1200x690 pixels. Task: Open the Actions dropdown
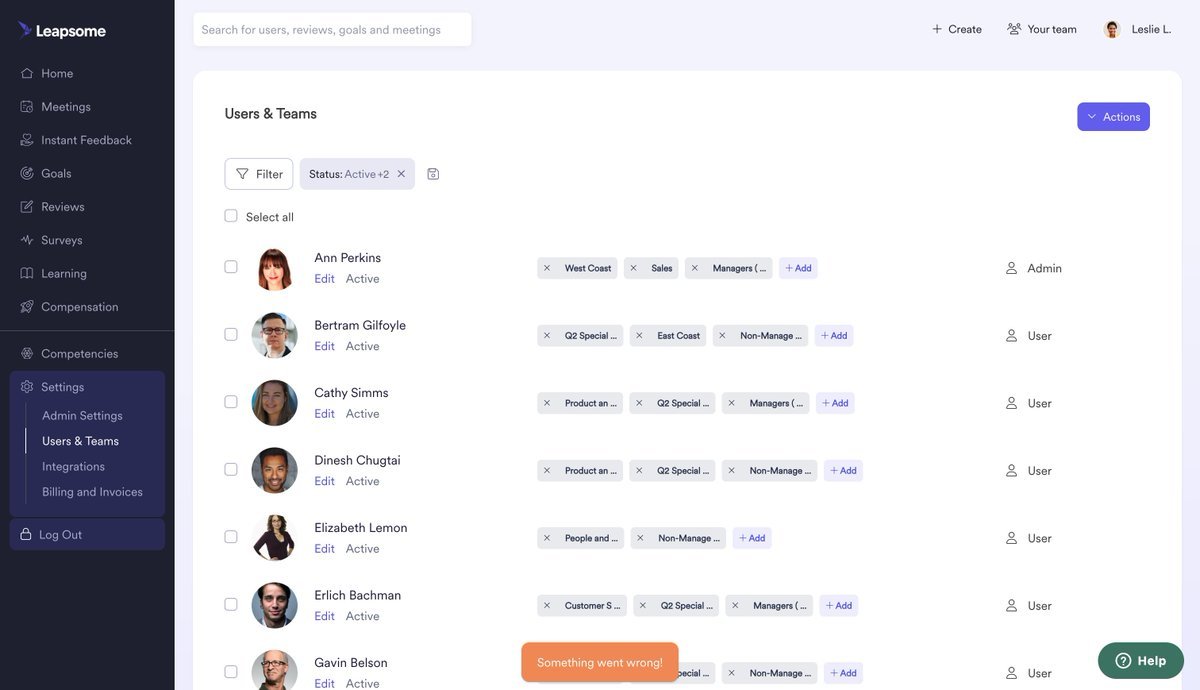pos(1113,117)
